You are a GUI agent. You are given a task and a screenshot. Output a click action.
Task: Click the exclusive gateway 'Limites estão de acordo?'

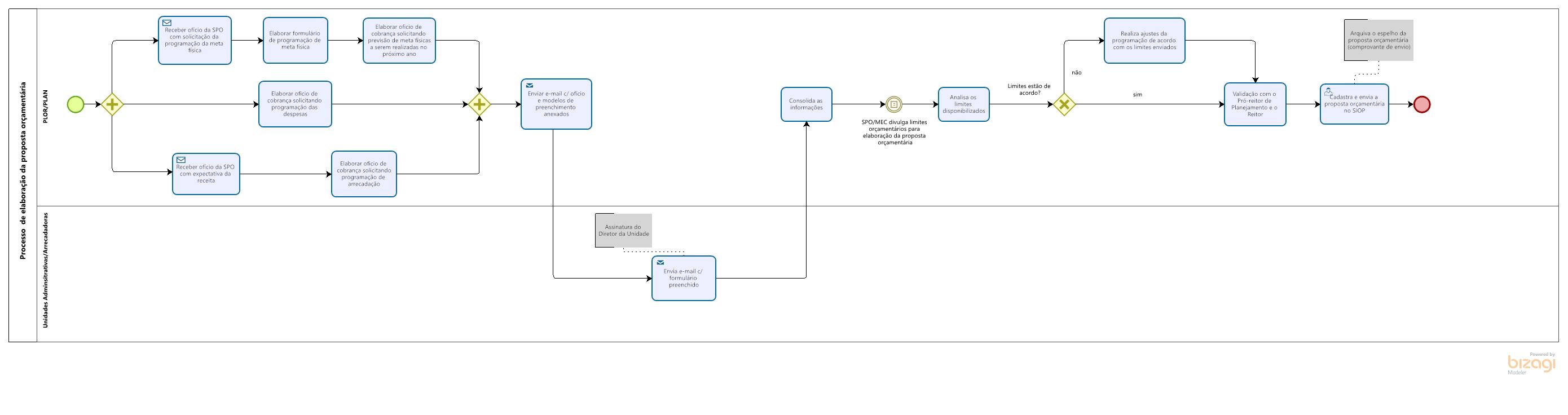[1064, 105]
